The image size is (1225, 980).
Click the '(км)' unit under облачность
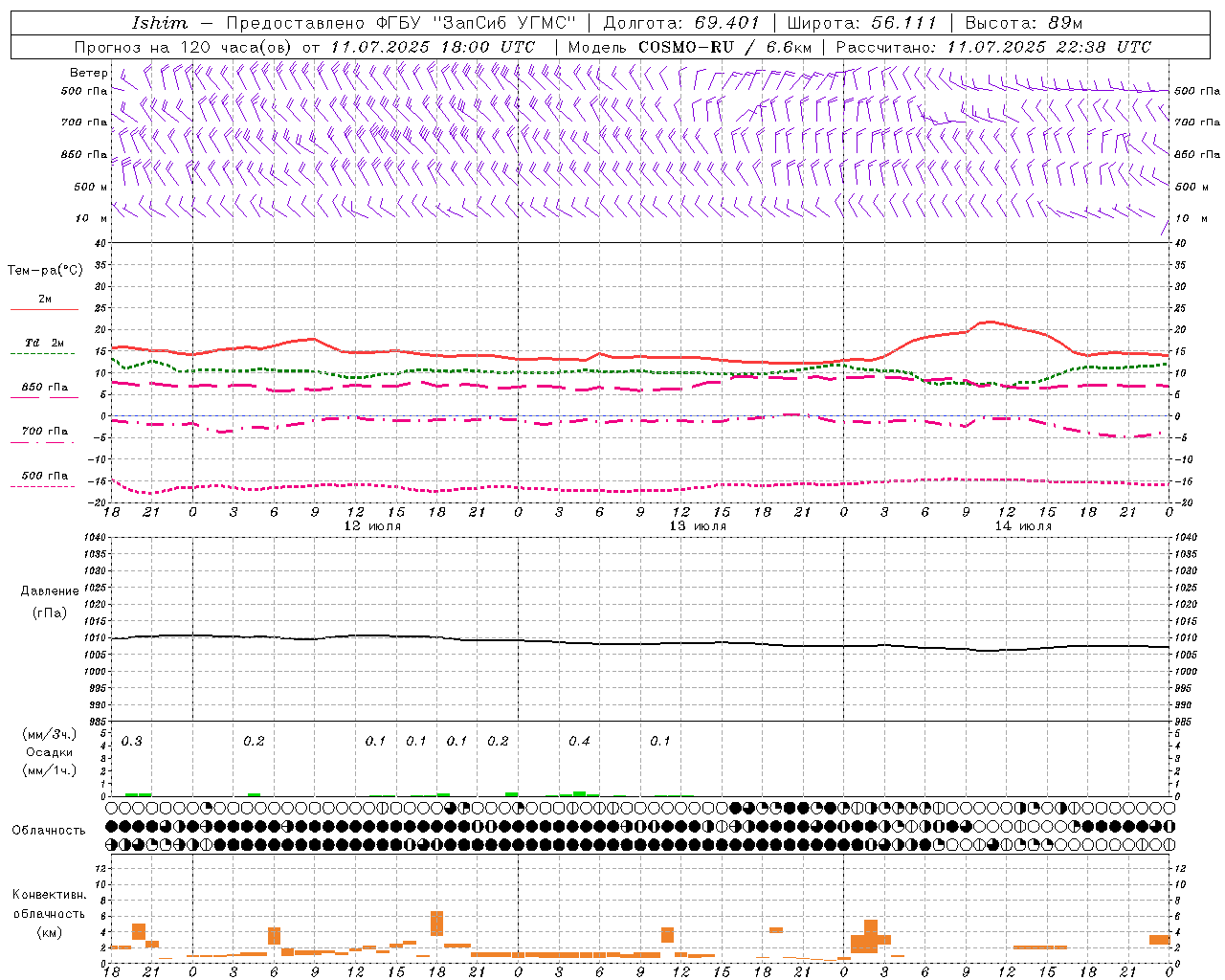50,932
